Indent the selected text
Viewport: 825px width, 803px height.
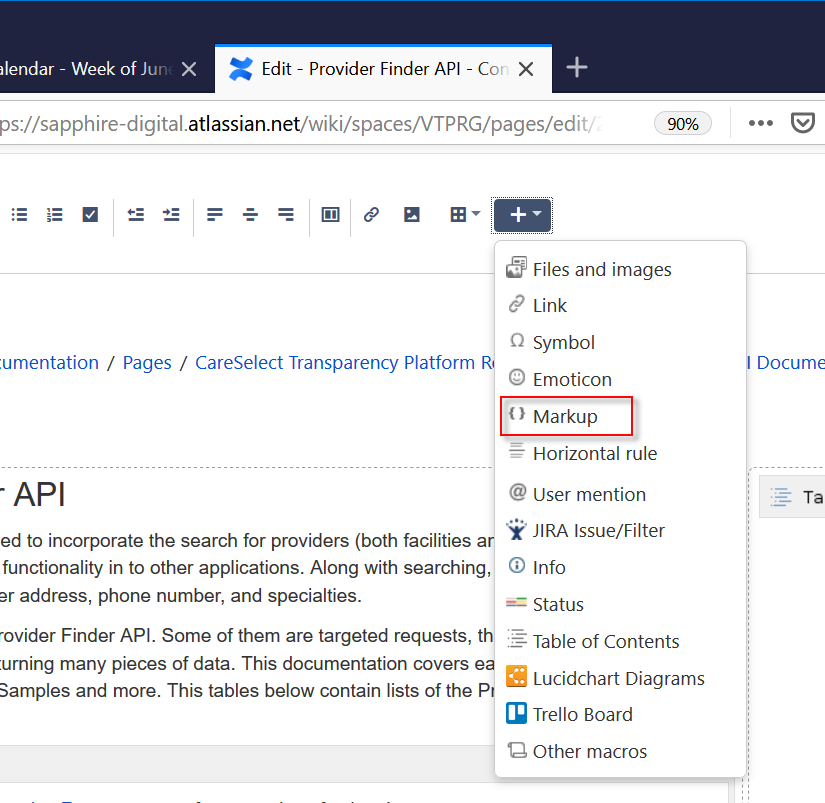pyautogui.click(x=171, y=215)
